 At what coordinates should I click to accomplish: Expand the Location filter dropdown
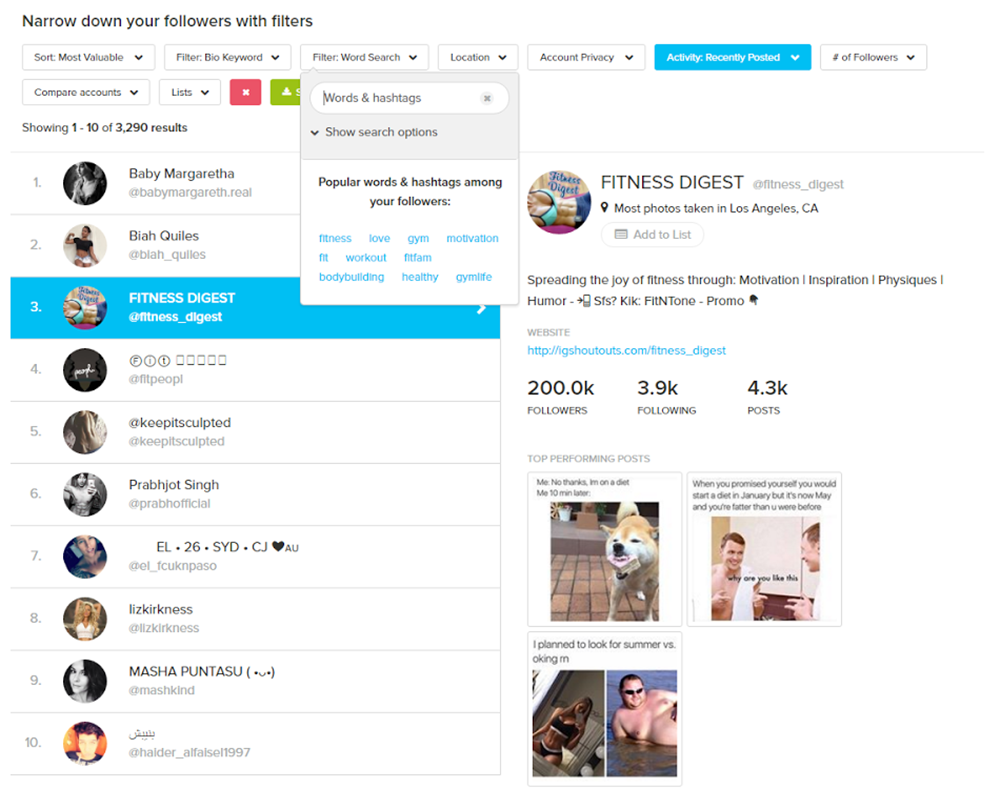click(477, 57)
